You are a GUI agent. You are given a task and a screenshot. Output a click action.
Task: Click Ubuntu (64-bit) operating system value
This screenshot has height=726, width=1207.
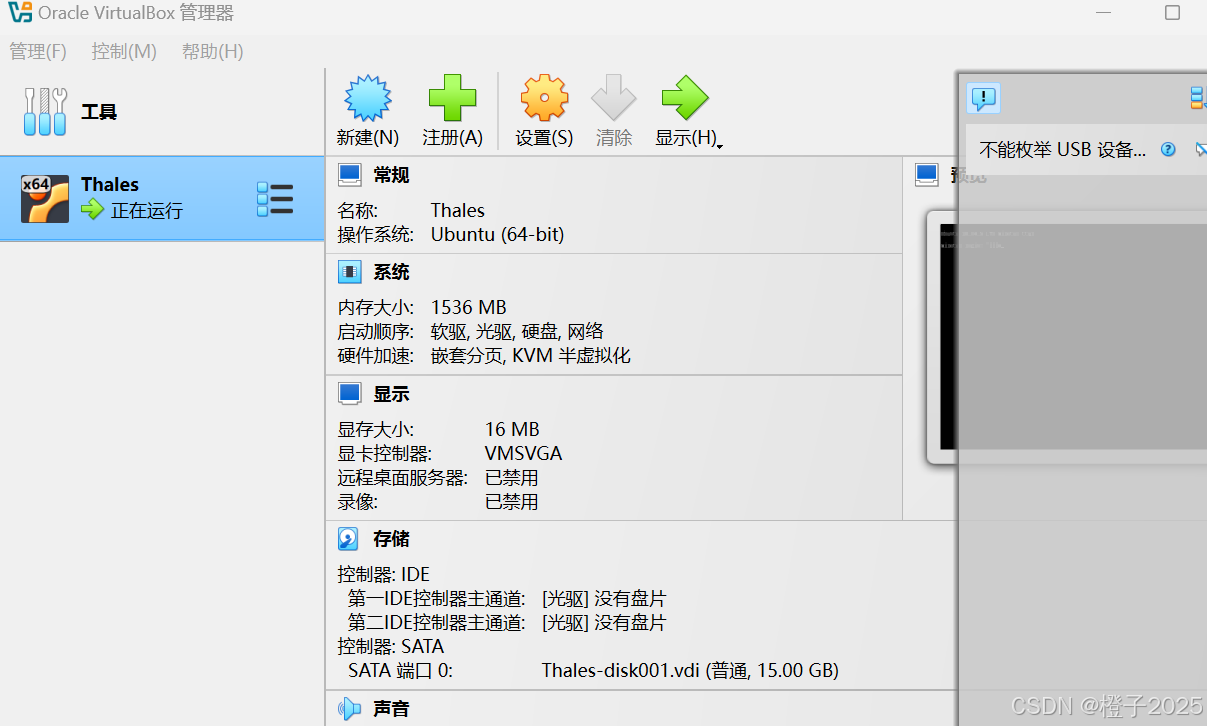pos(497,235)
